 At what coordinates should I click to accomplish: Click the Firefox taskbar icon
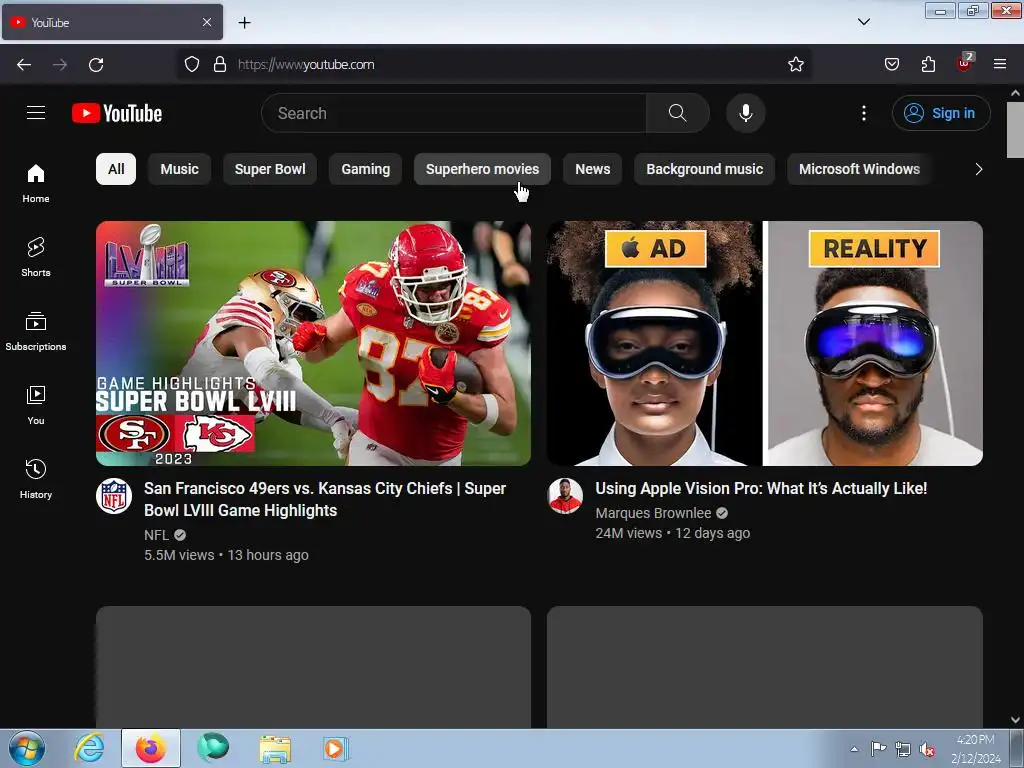click(x=151, y=748)
